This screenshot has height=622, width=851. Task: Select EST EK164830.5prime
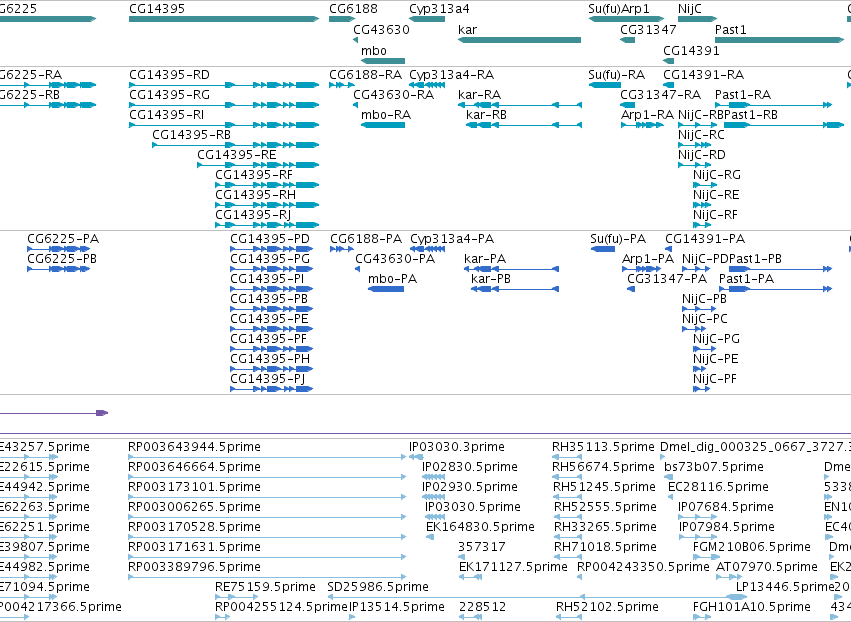[430, 537]
